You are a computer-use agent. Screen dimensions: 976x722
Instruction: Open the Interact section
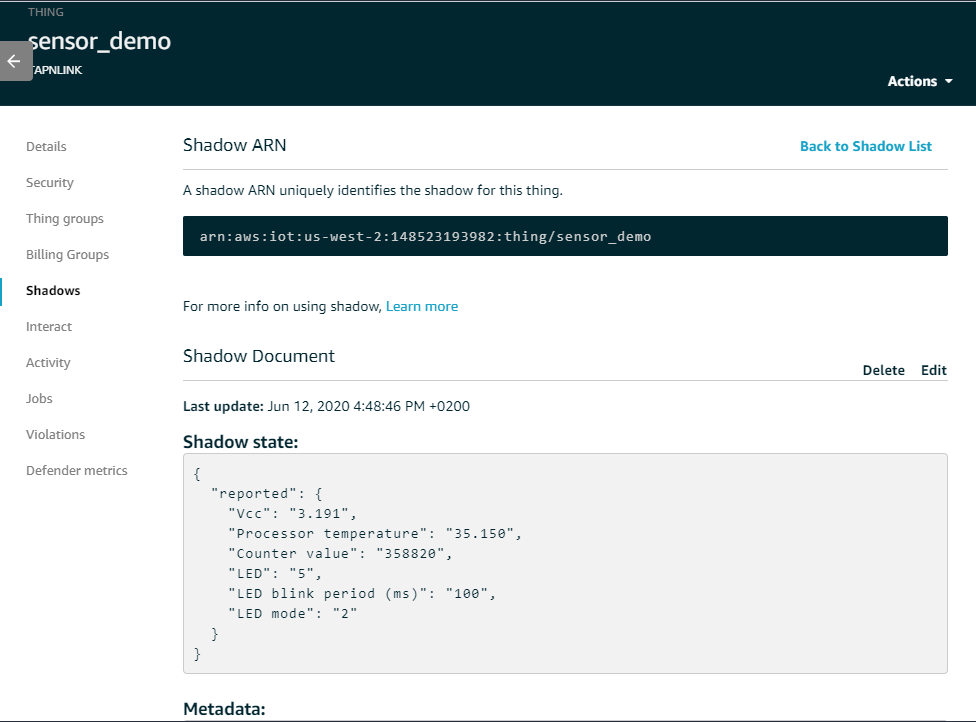(49, 327)
